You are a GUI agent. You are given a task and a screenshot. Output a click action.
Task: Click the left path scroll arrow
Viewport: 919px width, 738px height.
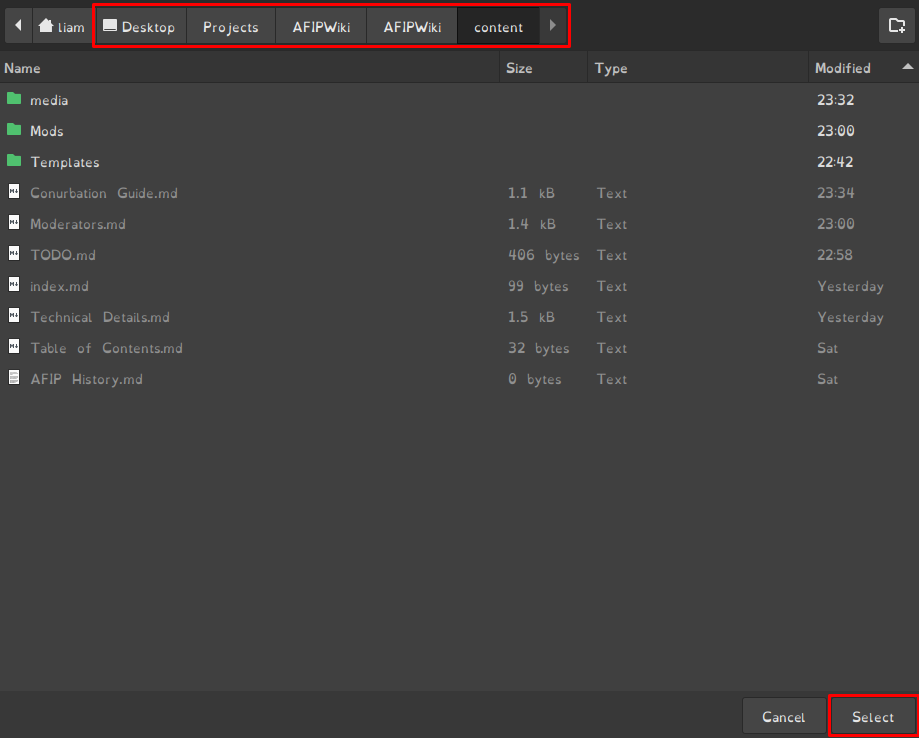click(18, 26)
